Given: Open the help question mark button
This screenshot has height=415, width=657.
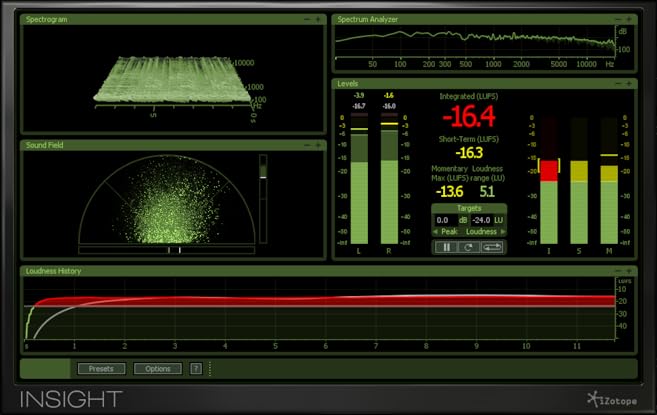Looking at the screenshot, I should 196,368.
